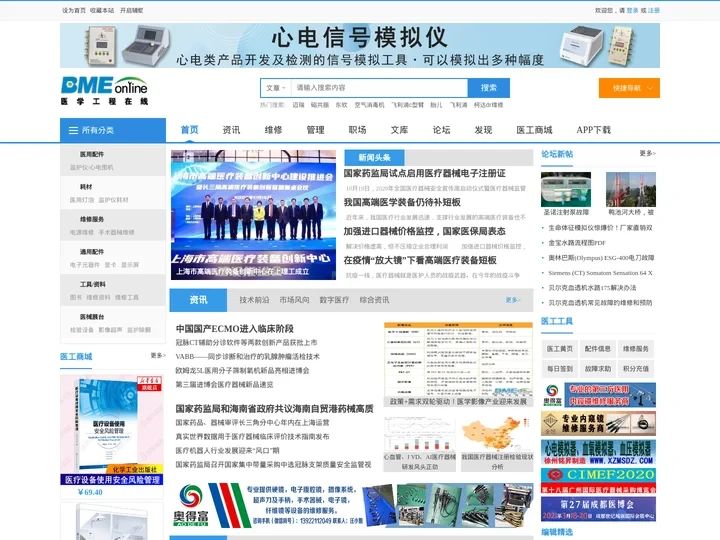720x540 pixels.
Task: Open the 工具/资料 category
Action: [x=93, y=284]
